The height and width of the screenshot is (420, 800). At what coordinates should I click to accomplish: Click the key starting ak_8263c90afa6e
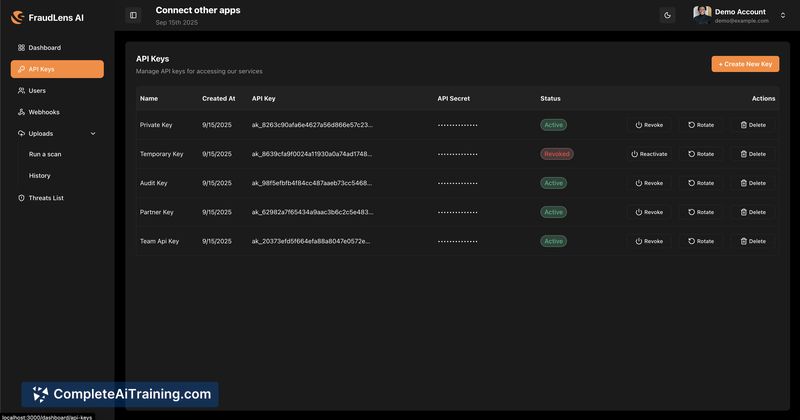(312, 125)
